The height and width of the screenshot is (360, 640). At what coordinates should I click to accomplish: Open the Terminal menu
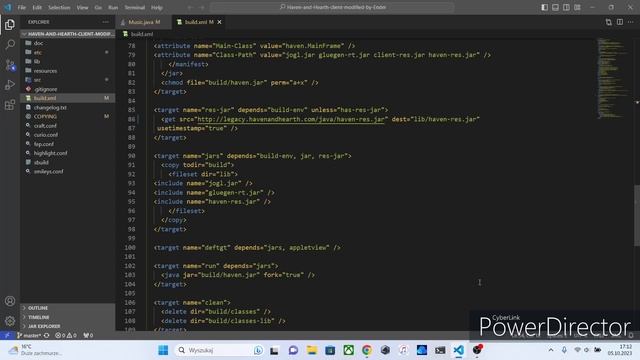134,7
